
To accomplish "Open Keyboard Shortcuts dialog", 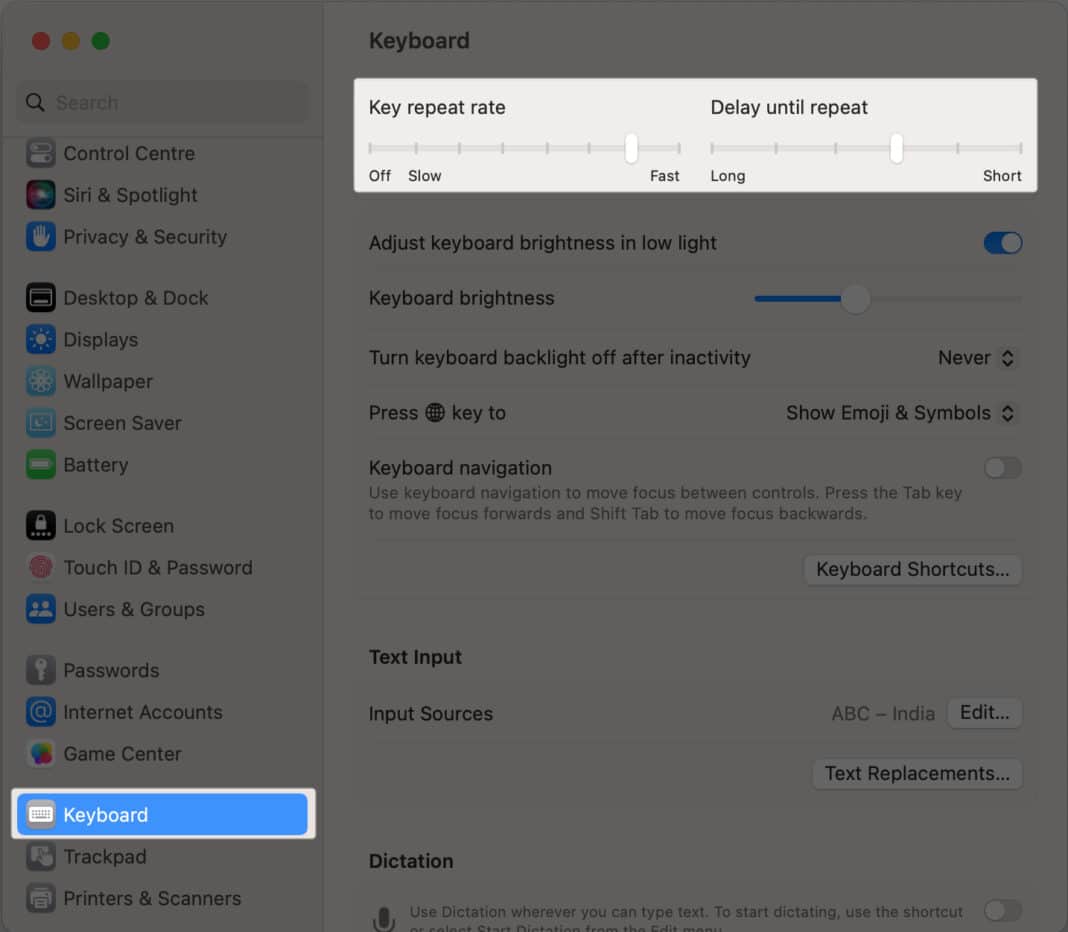I will [911, 569].
